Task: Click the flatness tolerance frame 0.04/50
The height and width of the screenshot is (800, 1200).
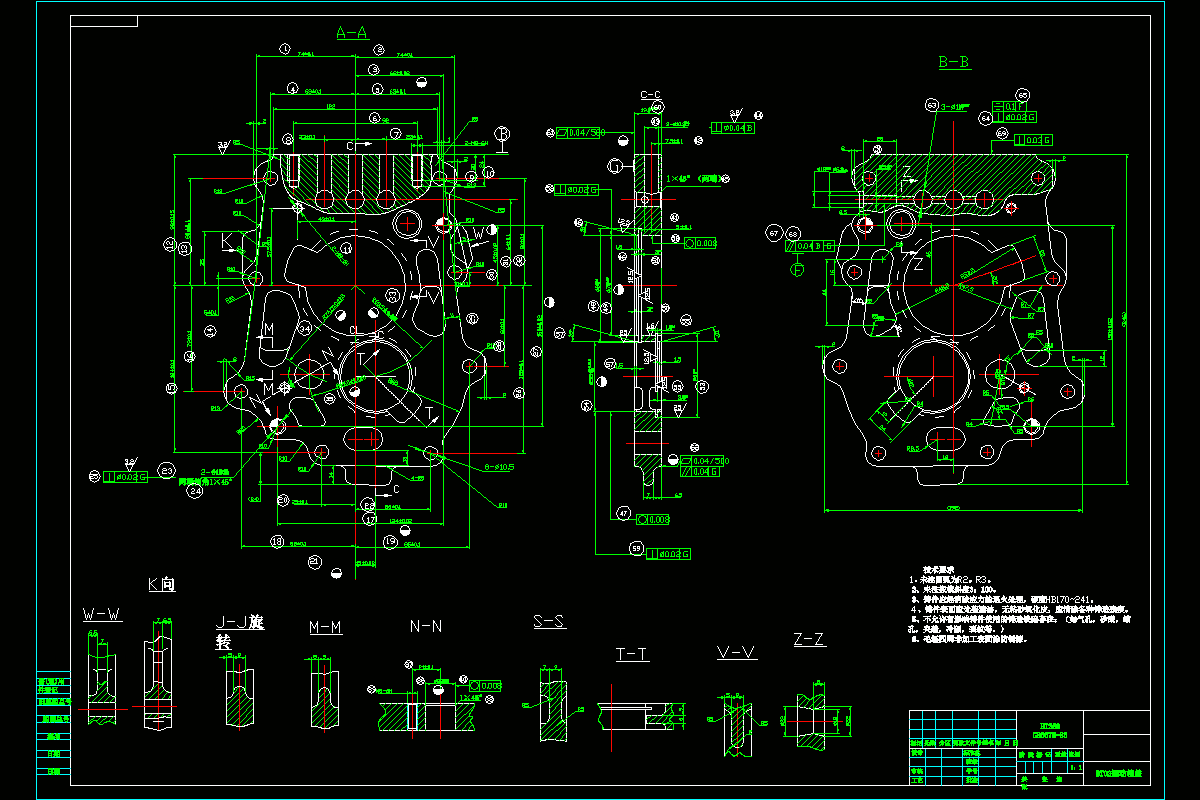Action: (578, 132)
